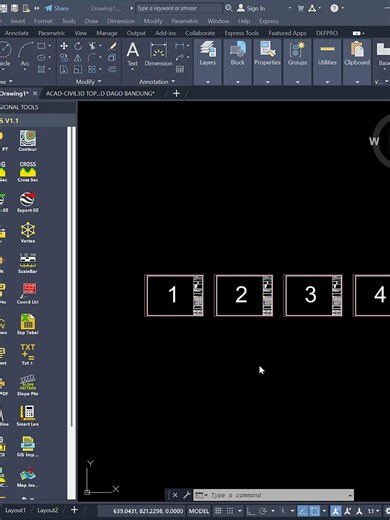390x520 pixels.
Task: Select the Stretch tool in Modify panel
Action: 64,69
